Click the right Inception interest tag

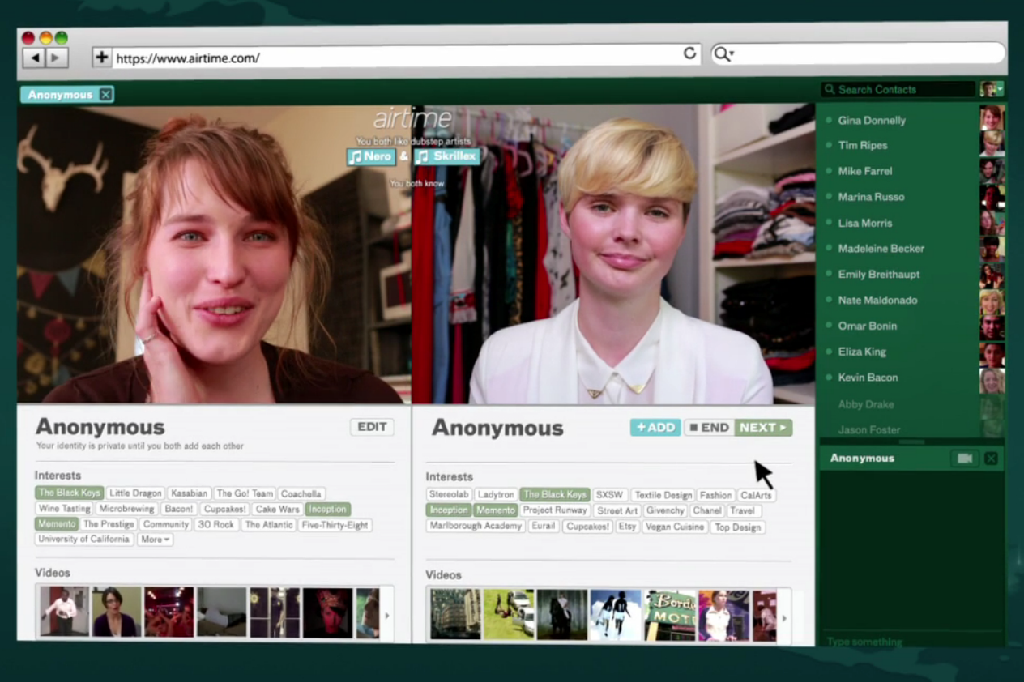tap(449, 510)
